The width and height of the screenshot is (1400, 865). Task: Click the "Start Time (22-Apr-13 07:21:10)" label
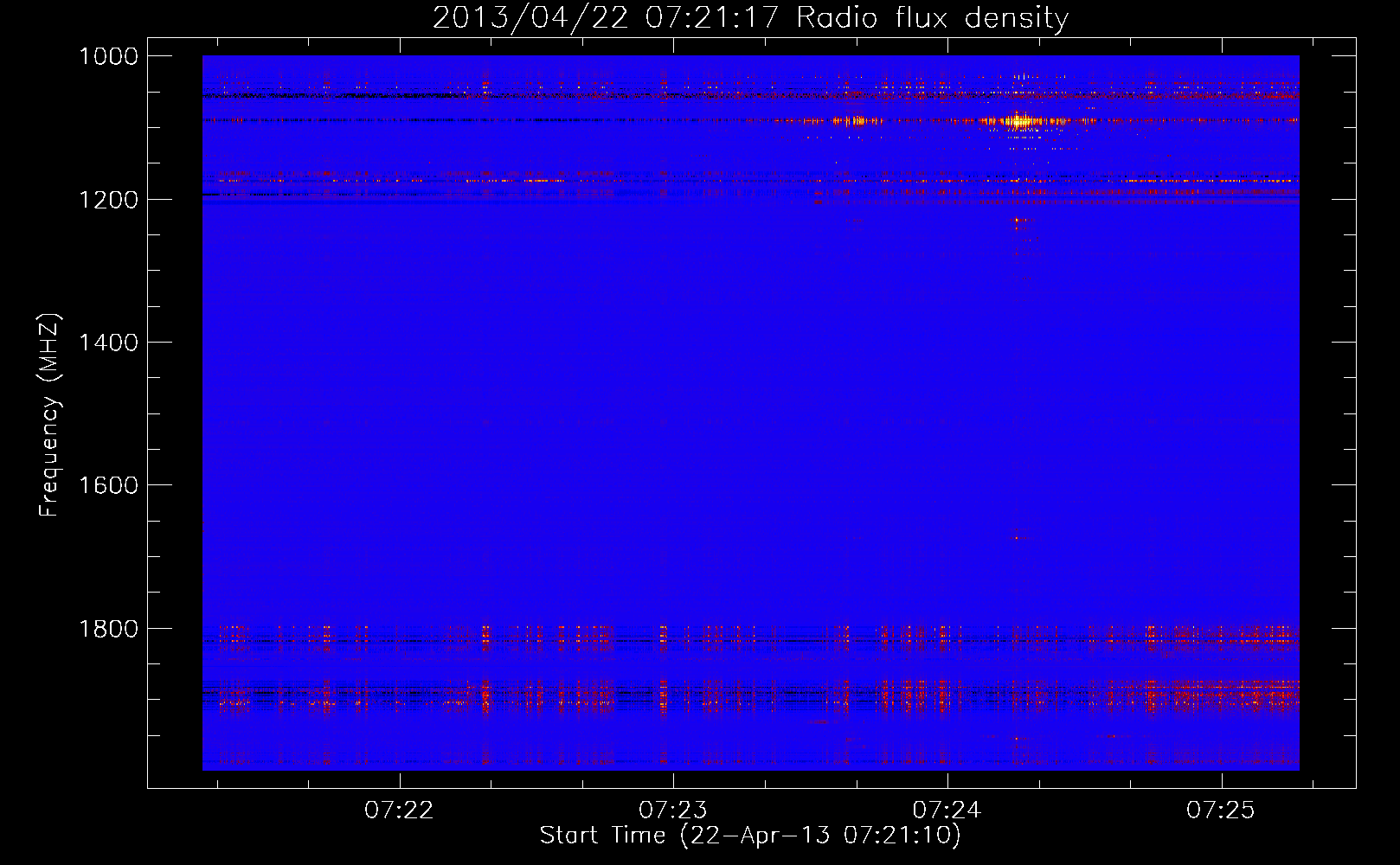pos(750,836)
